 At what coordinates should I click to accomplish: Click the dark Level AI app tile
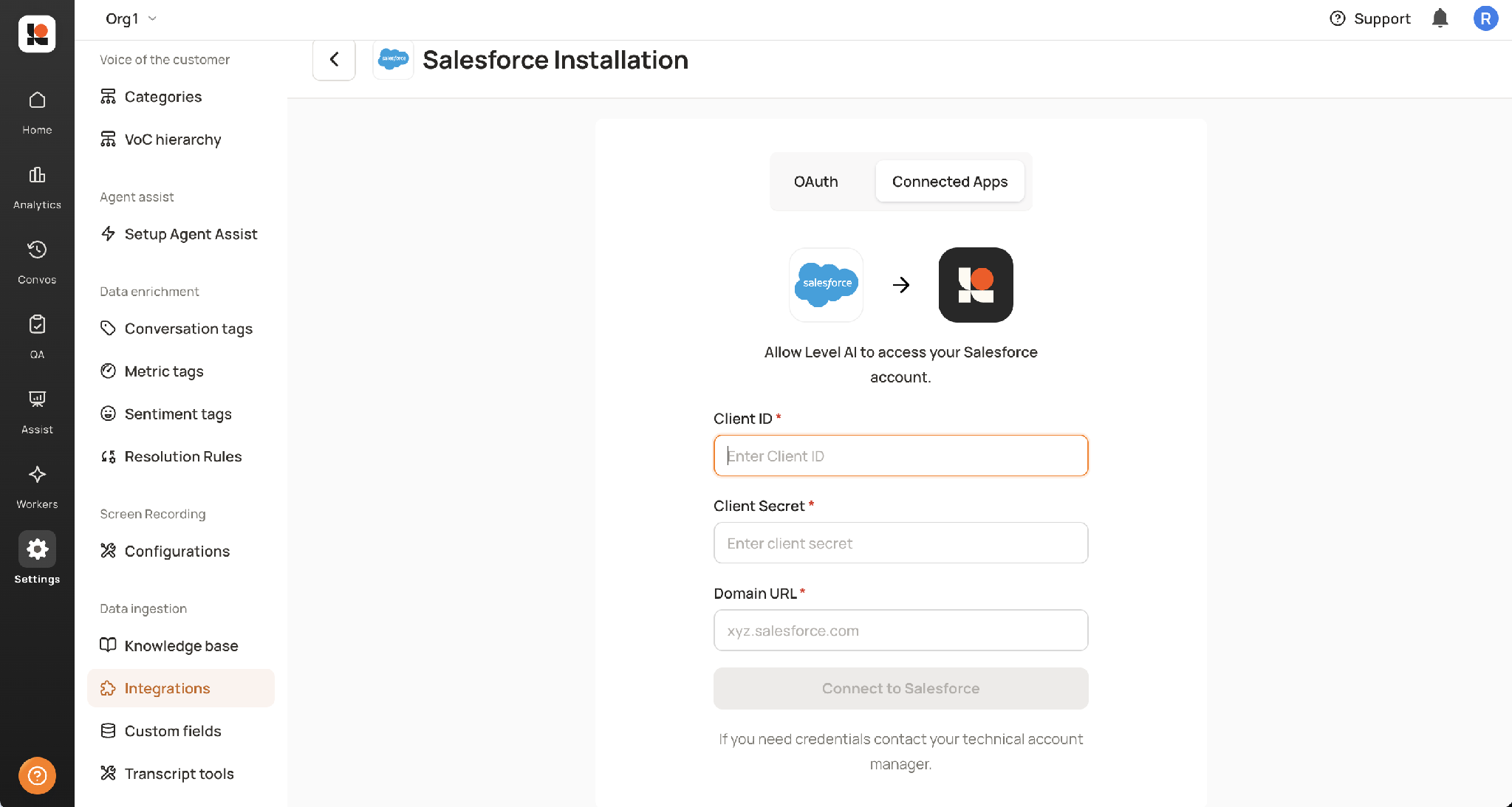(x=976, y=285)
